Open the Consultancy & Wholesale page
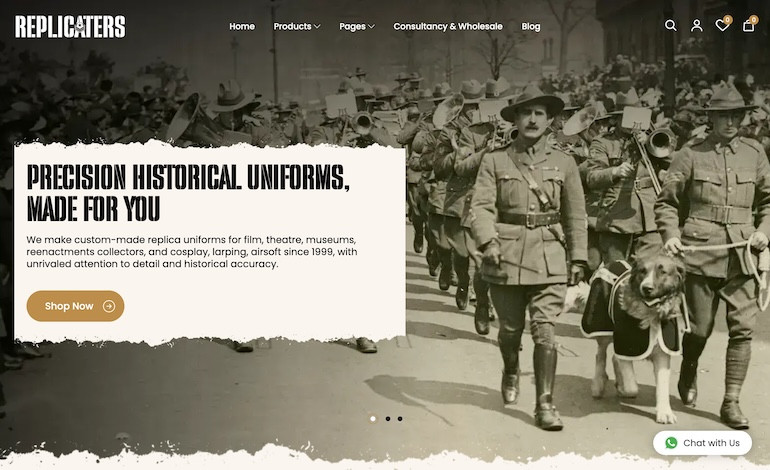This screenshot has width=770, height=470. [448, 27]
